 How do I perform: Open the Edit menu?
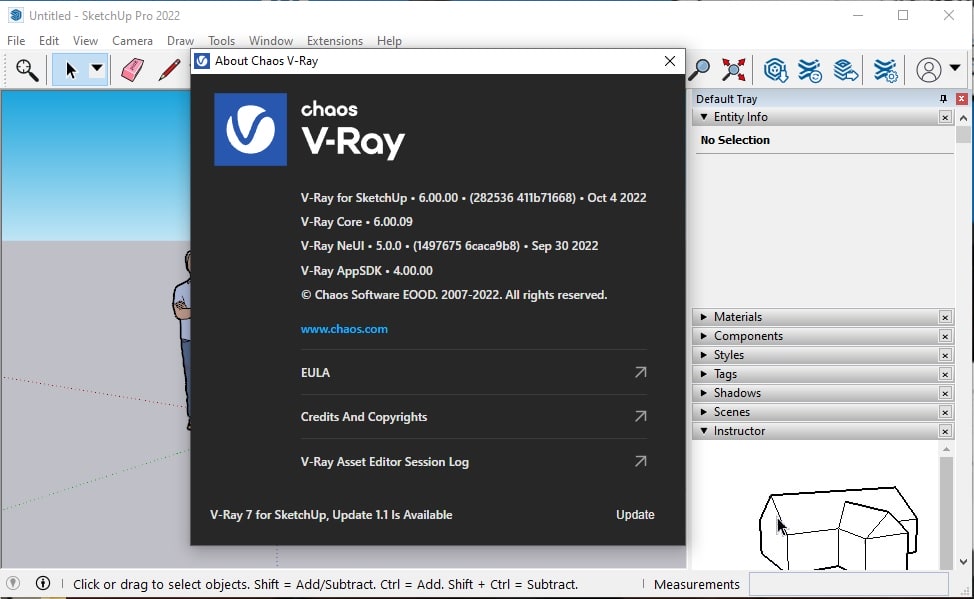point(48,40)
